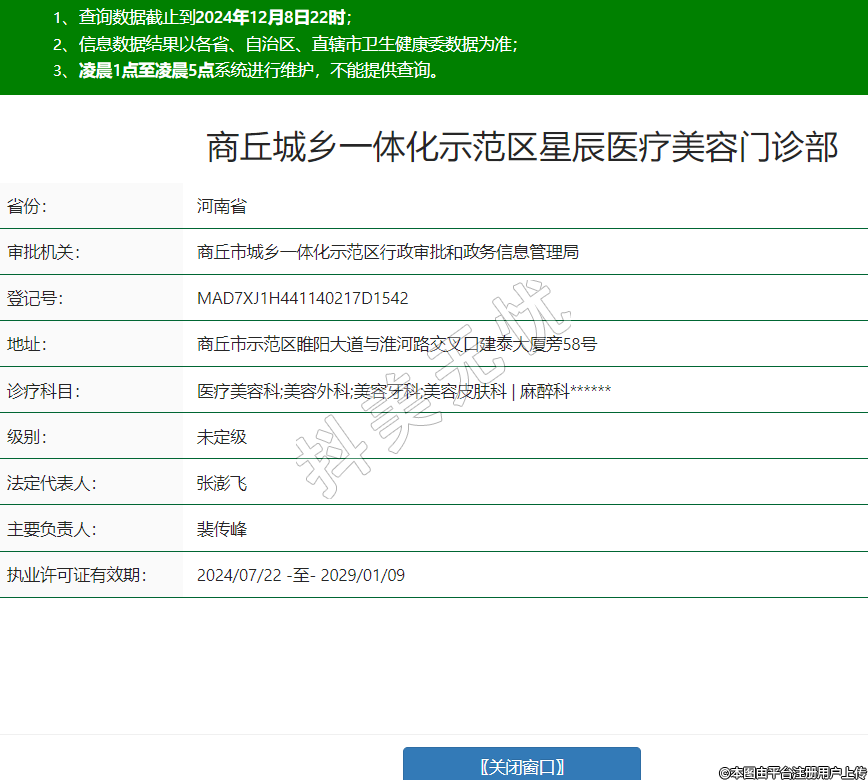Viewport: 868px width, 780px height.
Task: Click the province value 河南省
Action: pos(222,207)
